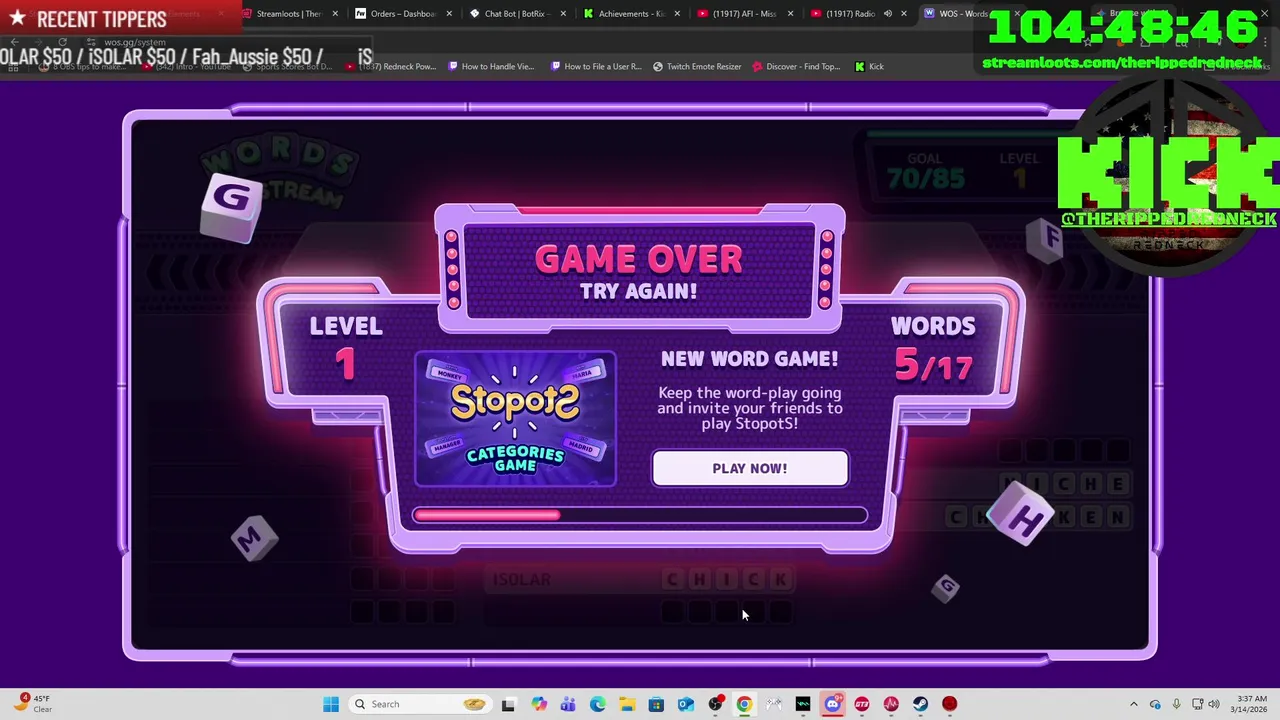Switch to Google Chrome on the taskbar
Screen dimensions: 1280x720
tap(744, 704)
